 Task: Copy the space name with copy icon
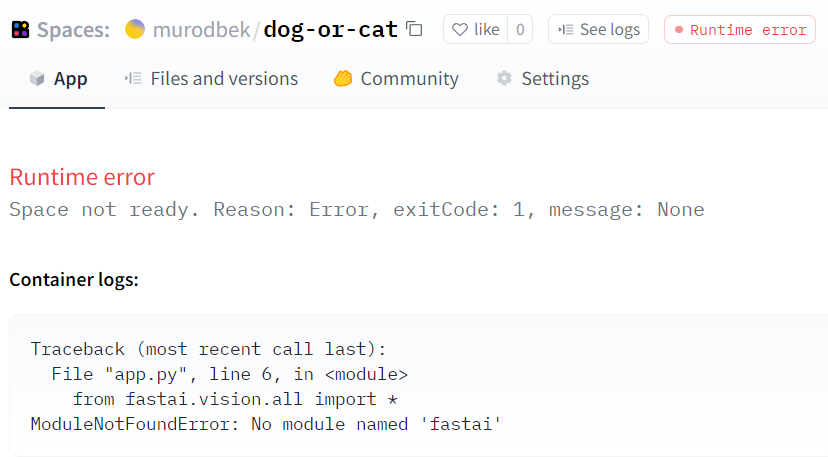pos(415,30)
